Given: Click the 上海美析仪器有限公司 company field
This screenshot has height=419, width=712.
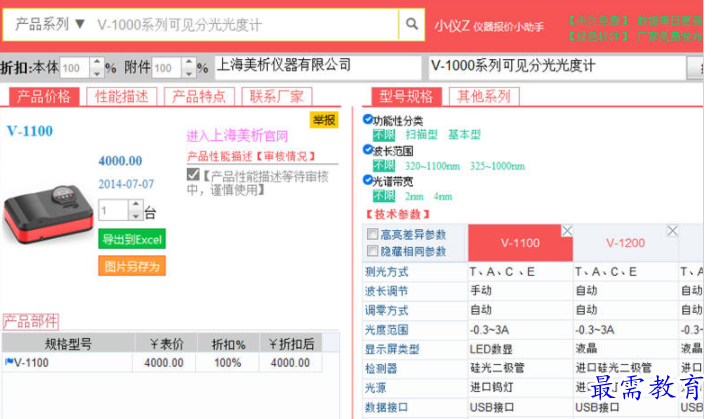Looking at the screenshot, I should [x=318, y=67].
